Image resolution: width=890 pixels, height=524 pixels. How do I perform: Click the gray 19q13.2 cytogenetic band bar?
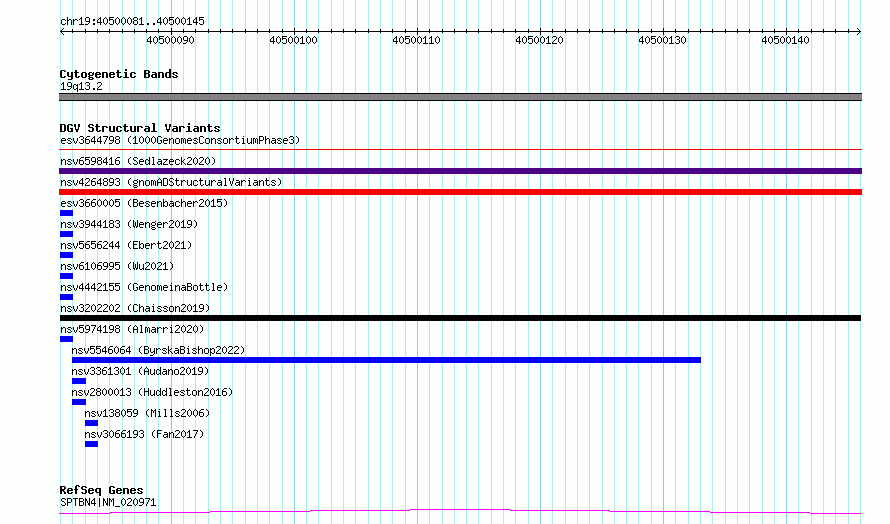click(x=460, y=97)
